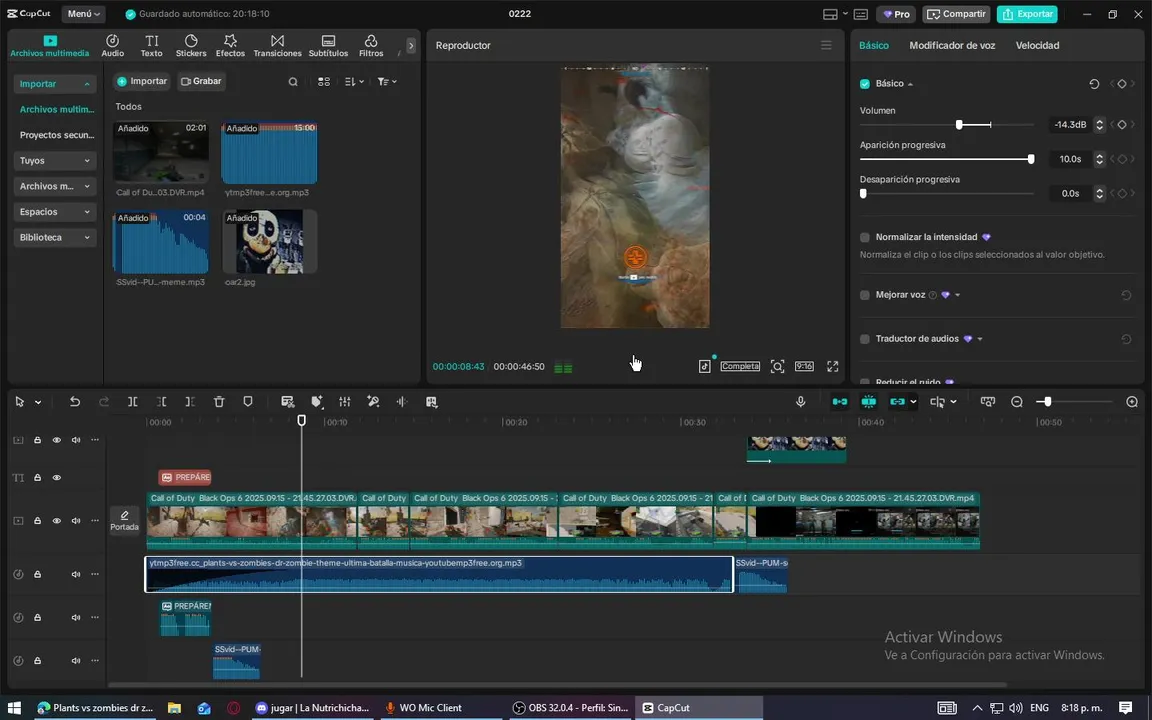Open the sort order dropdown
Image resolution: width=1152 pixels, height=720 pixels.
pos(354,82)
